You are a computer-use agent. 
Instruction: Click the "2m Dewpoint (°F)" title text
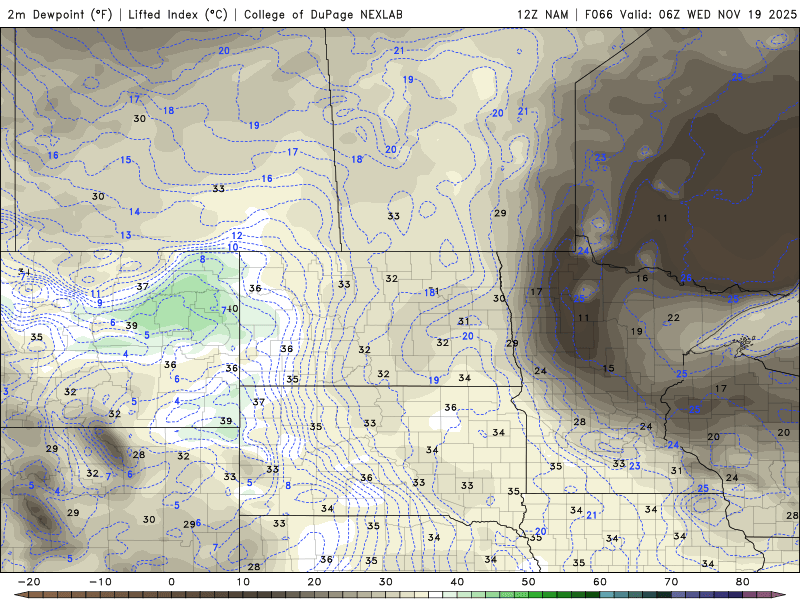coord(60,14)
